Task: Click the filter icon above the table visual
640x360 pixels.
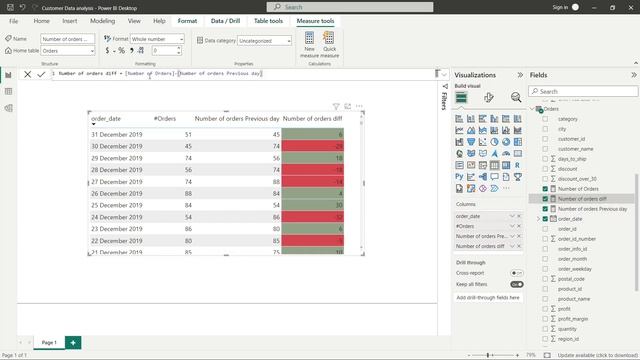Action: click(336, 107)
